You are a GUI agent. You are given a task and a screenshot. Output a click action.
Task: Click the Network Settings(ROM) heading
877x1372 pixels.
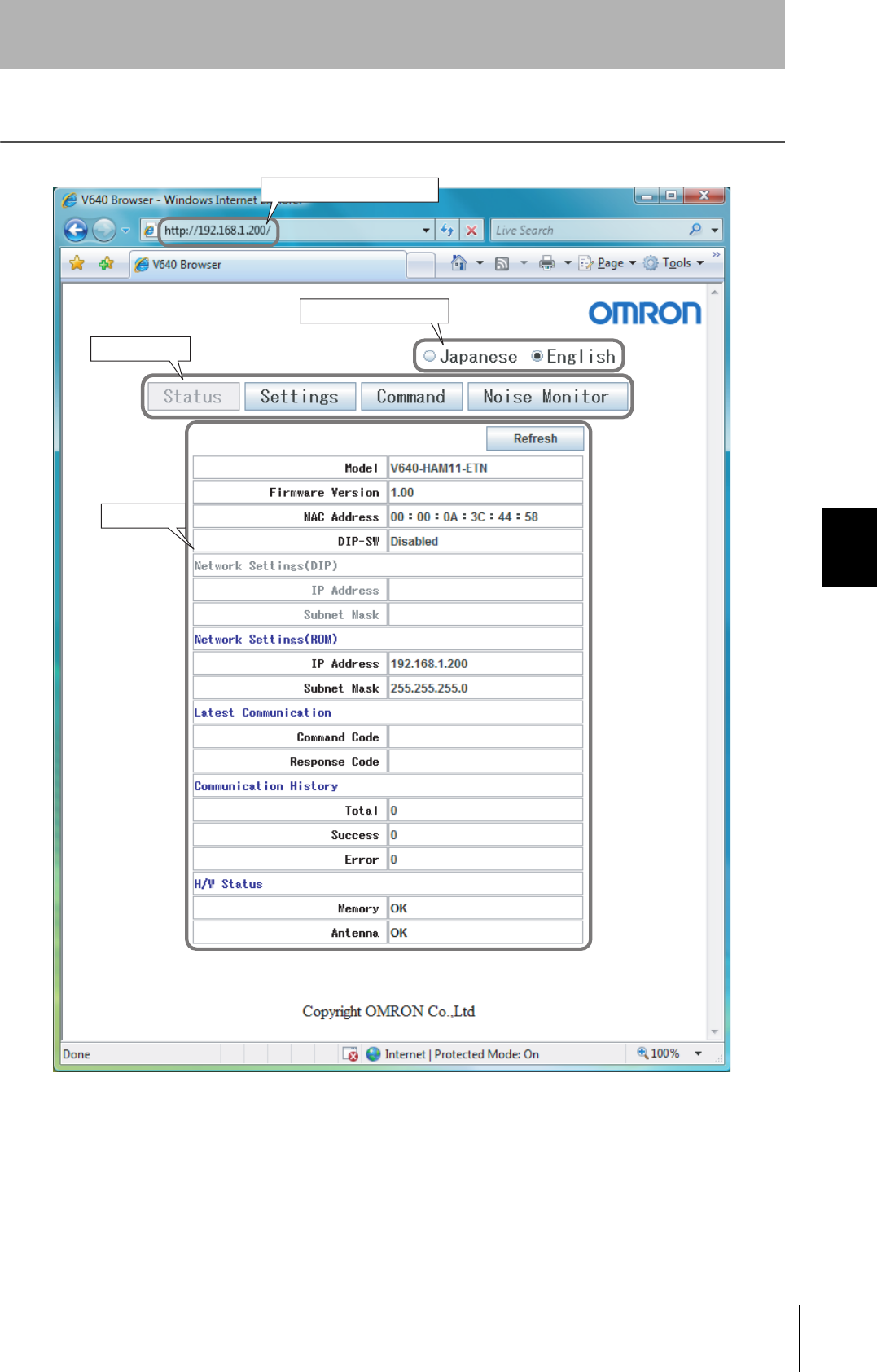(x=265, y=639)
